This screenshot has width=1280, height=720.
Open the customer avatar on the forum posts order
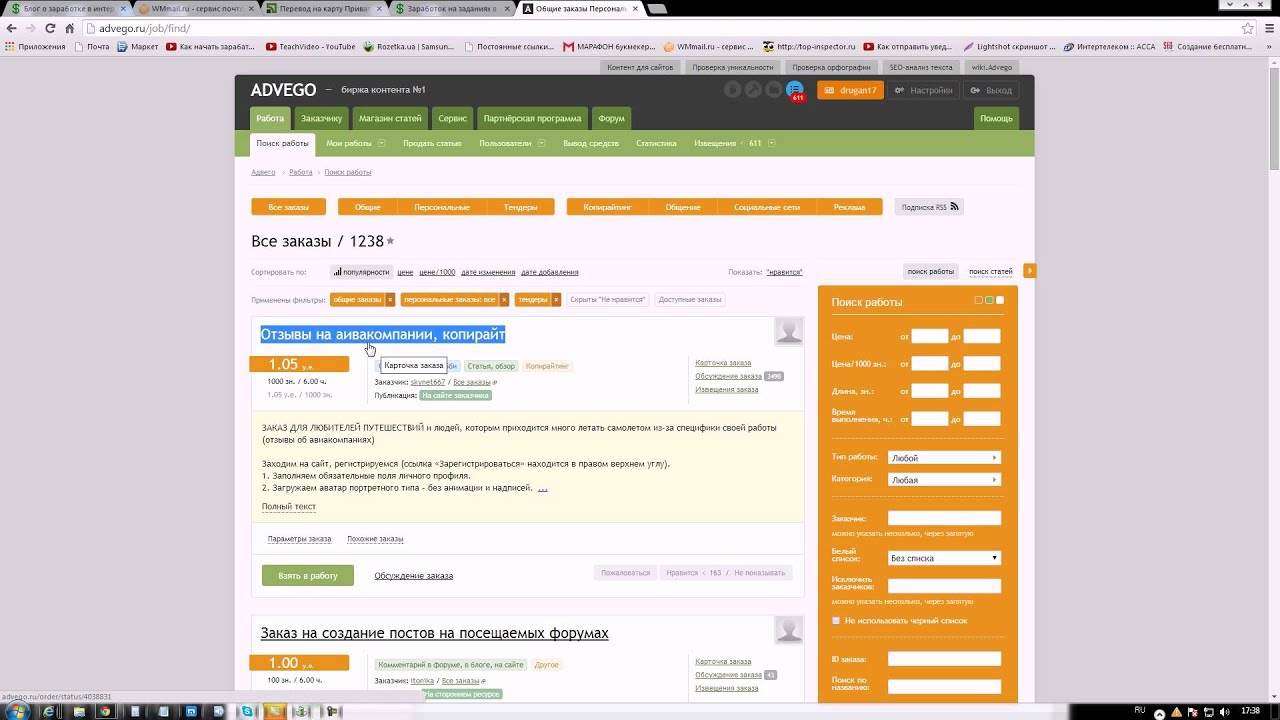point(789,630)
